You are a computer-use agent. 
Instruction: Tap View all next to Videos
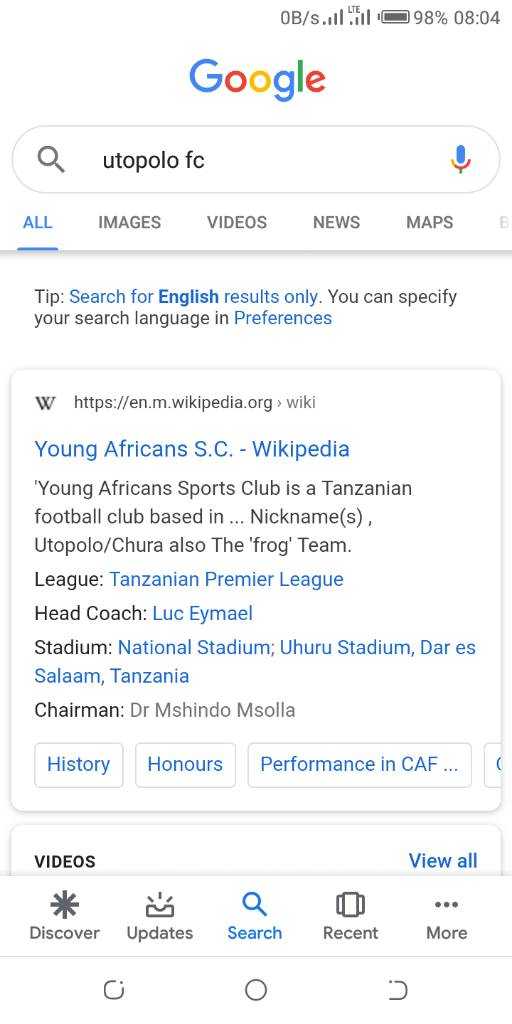(x=443, y=861)
